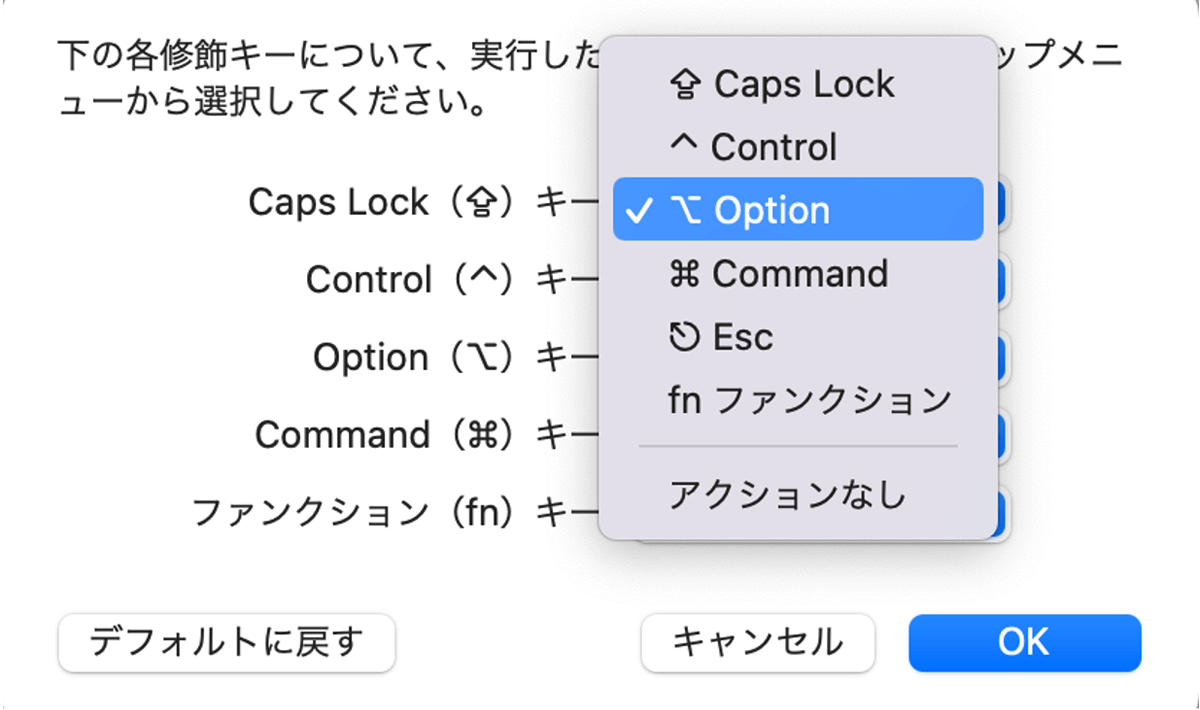Click デフォルトに戻す to restore defaults
The image size is (1200, 710).
[x=226, y=644]
